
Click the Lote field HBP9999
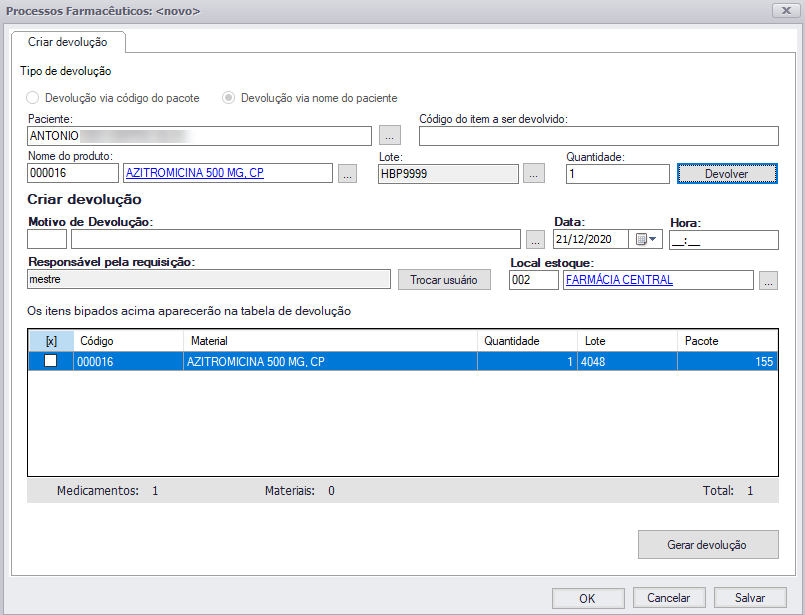pos(448,174)
